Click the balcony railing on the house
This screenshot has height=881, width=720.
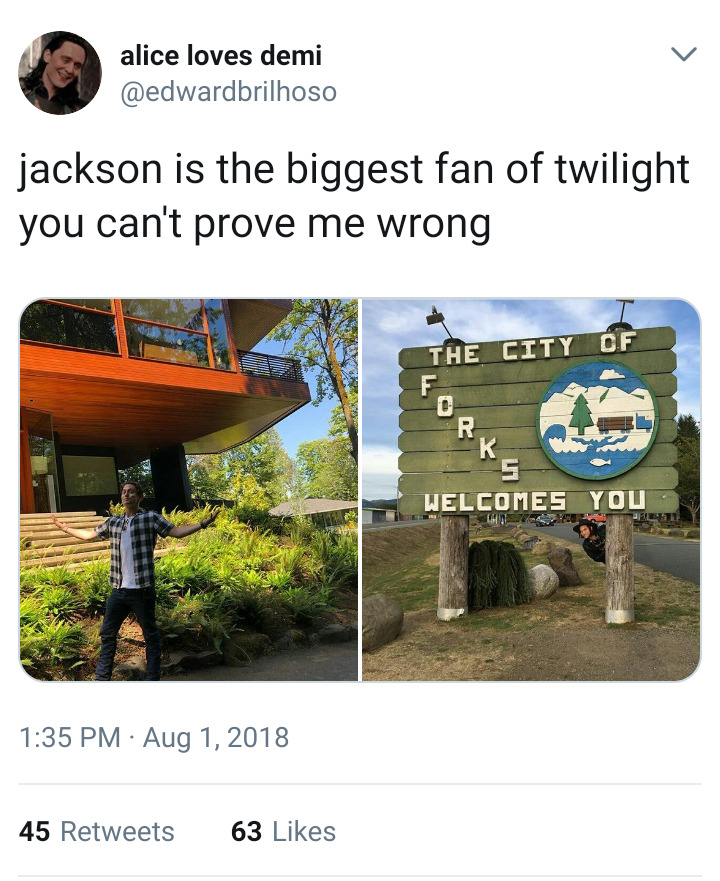[271, 365]
